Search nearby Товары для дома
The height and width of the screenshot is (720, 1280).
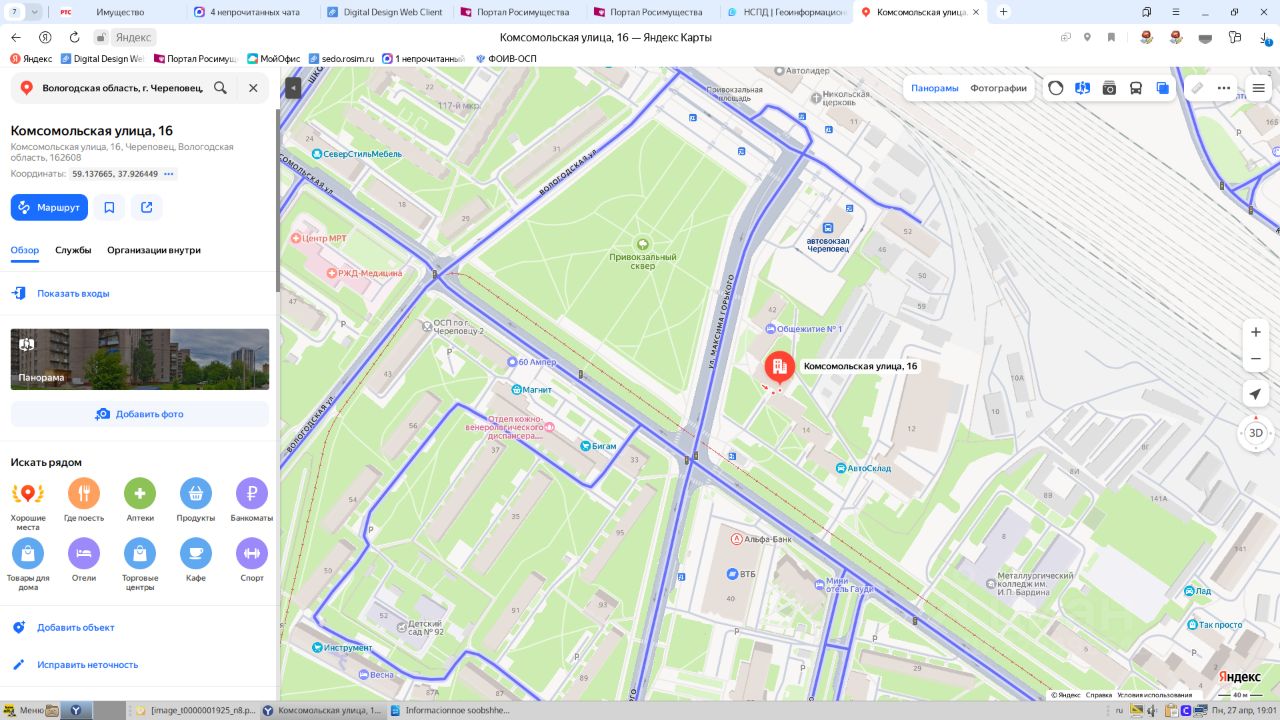[28, 565]
